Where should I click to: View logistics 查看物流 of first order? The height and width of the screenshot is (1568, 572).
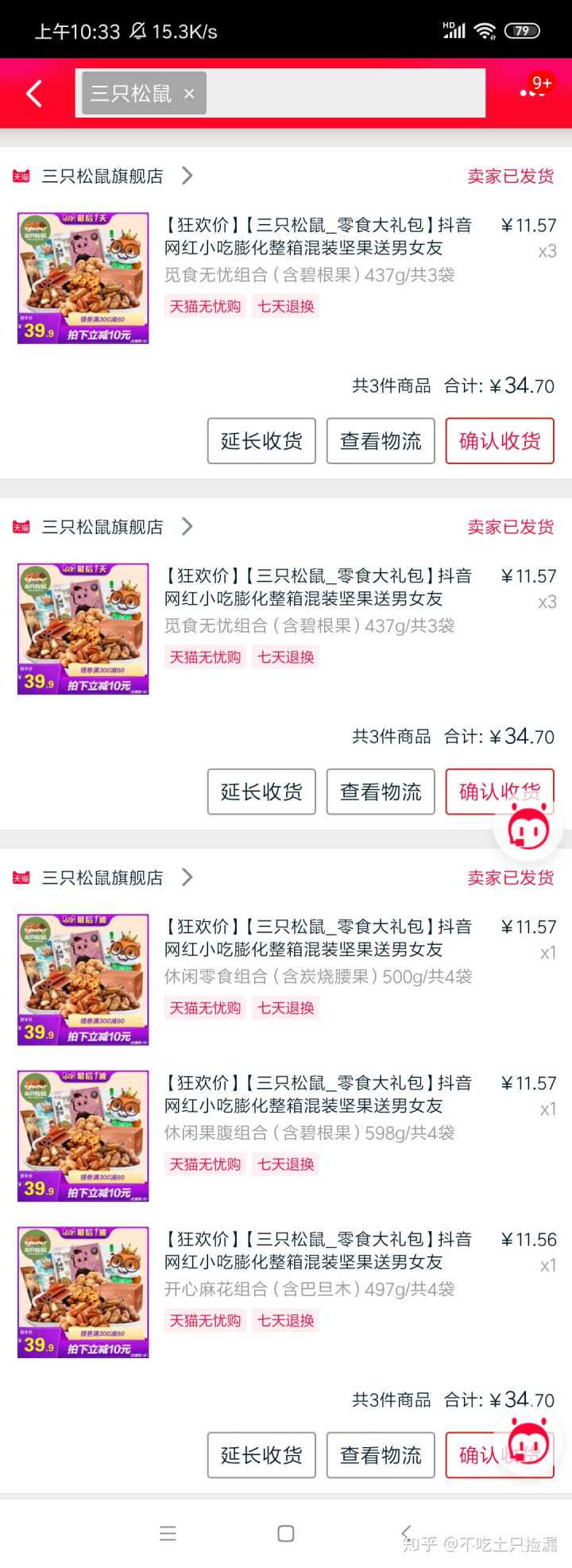(x=381, y=441)
